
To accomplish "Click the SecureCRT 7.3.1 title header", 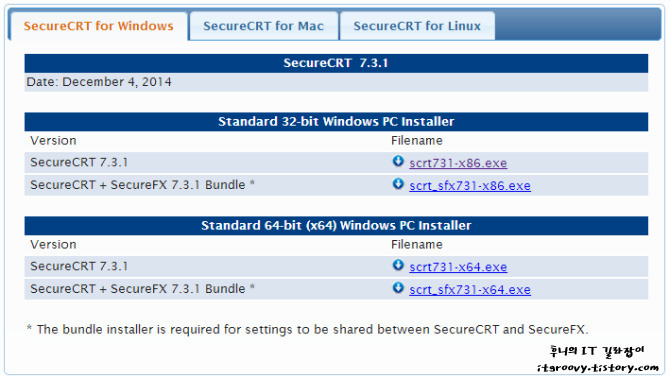I will coord(336,63).
